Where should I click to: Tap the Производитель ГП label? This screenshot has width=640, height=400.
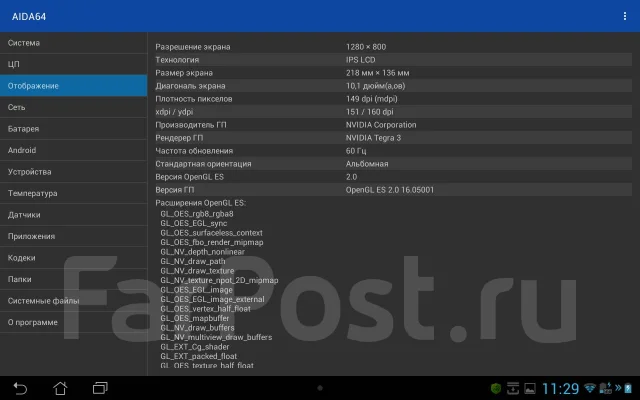[191, 125]
